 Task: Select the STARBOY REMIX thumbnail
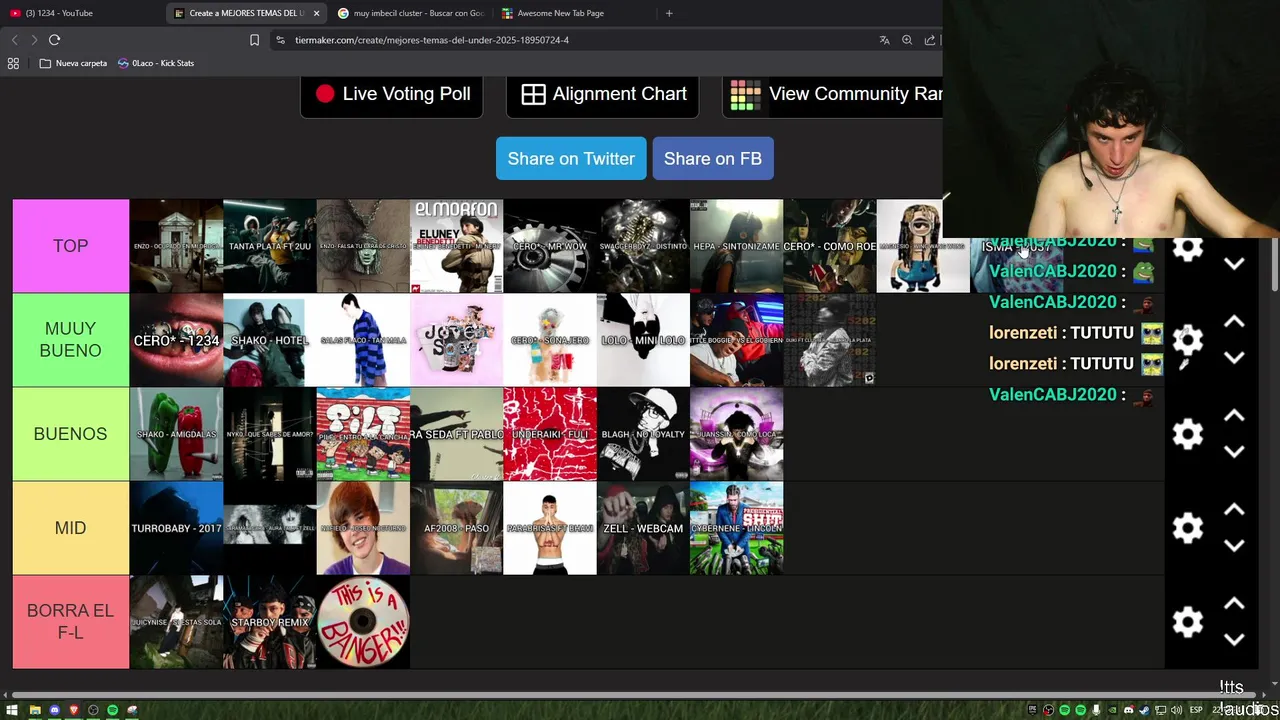click(x=269, y=622)
